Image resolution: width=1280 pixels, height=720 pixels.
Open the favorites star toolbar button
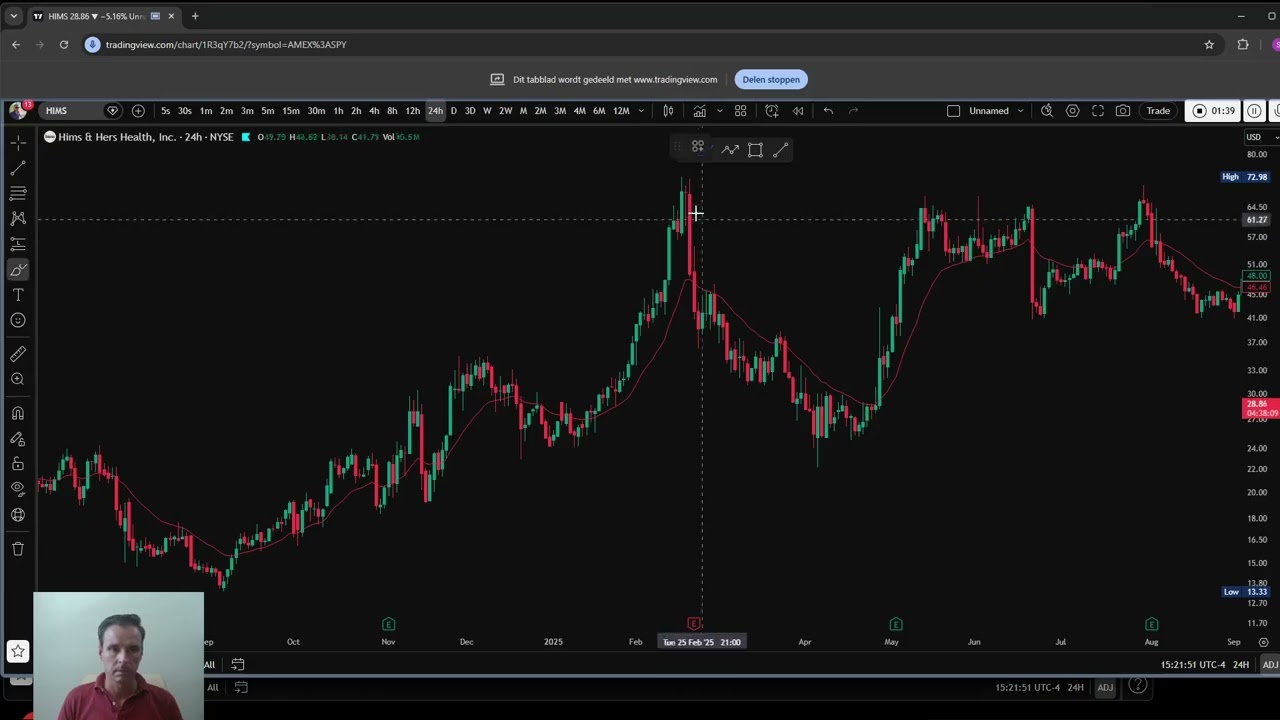pyautogui.click(x=18, y=652)
